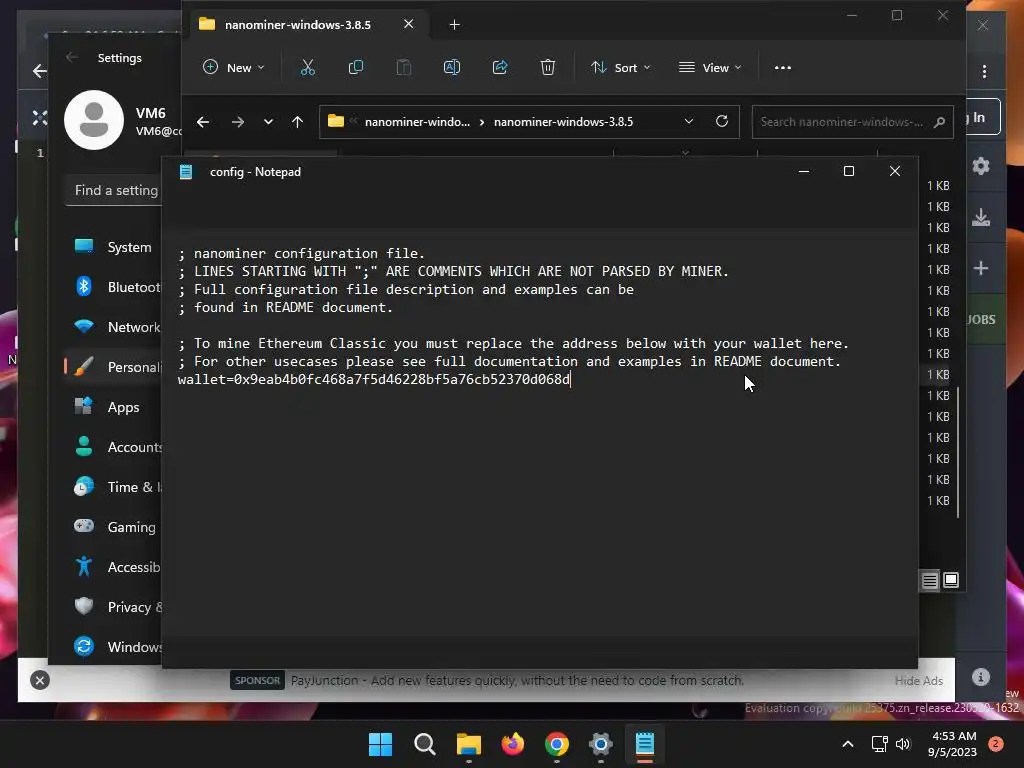Open the New dropdown in File Explorer
Image resolution: width=1024 pixels, height=768 pixels.
click(234, 67)
